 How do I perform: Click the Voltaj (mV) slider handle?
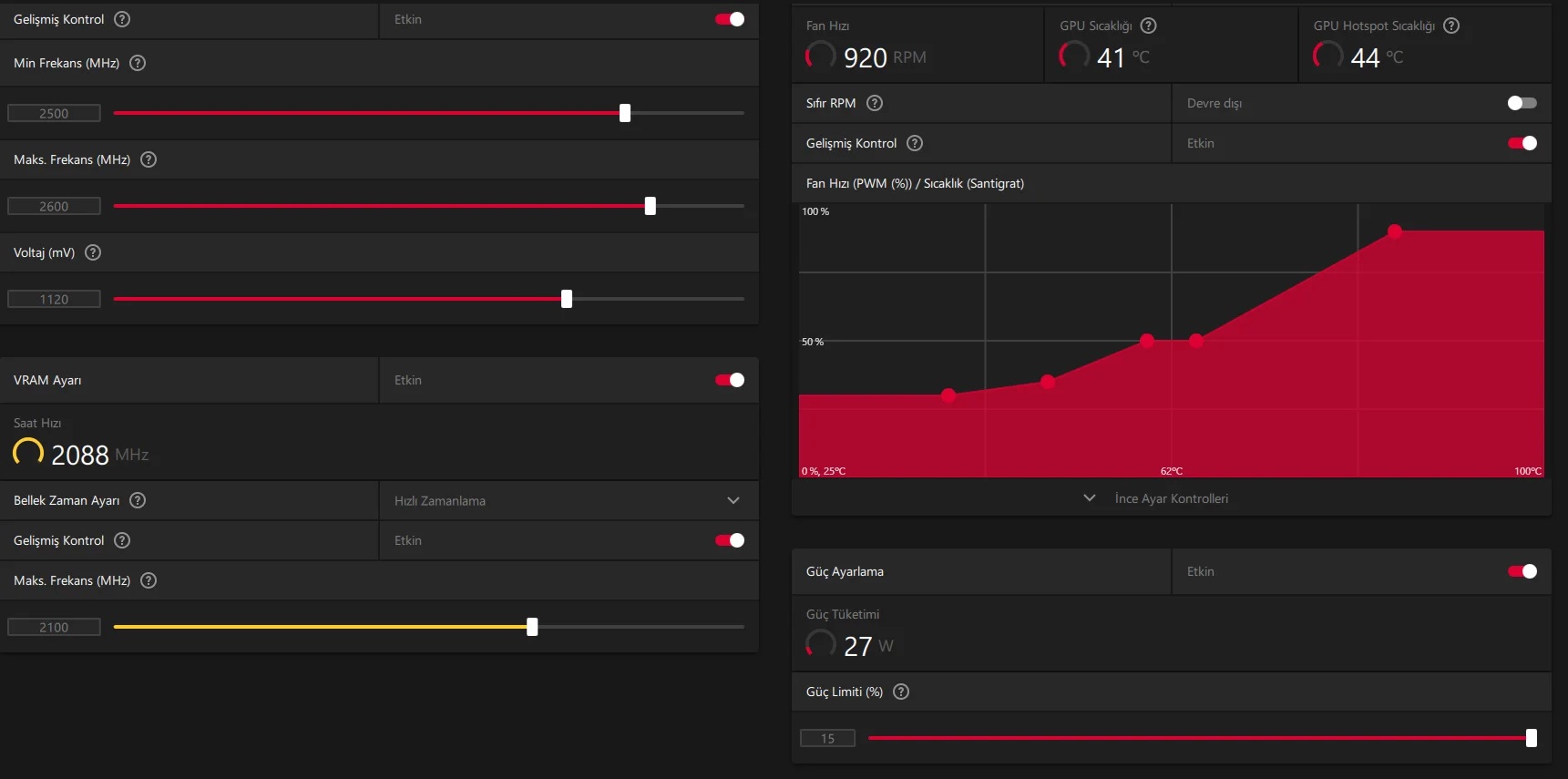tap(567, 299)
